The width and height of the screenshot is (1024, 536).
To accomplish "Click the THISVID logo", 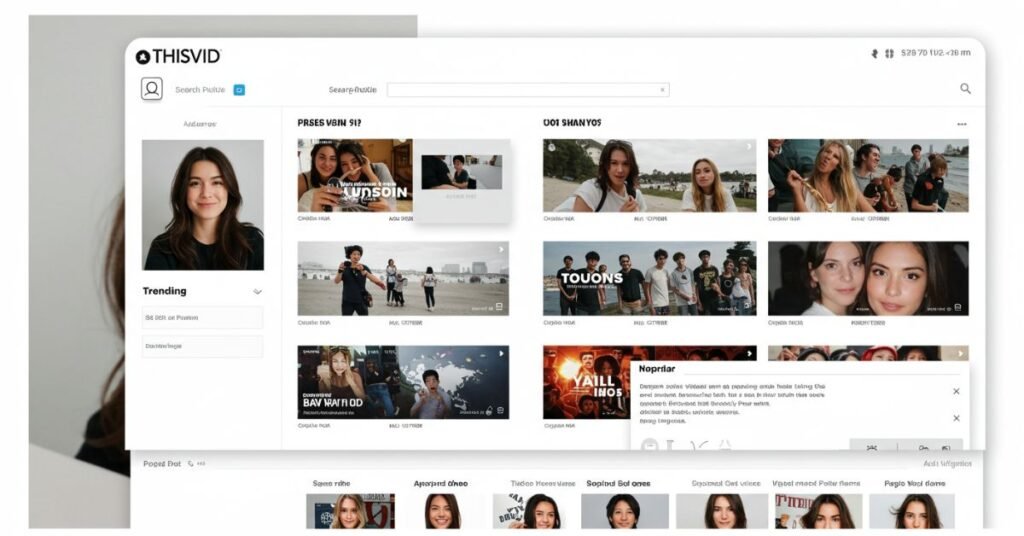I will [x=178, y=57].
